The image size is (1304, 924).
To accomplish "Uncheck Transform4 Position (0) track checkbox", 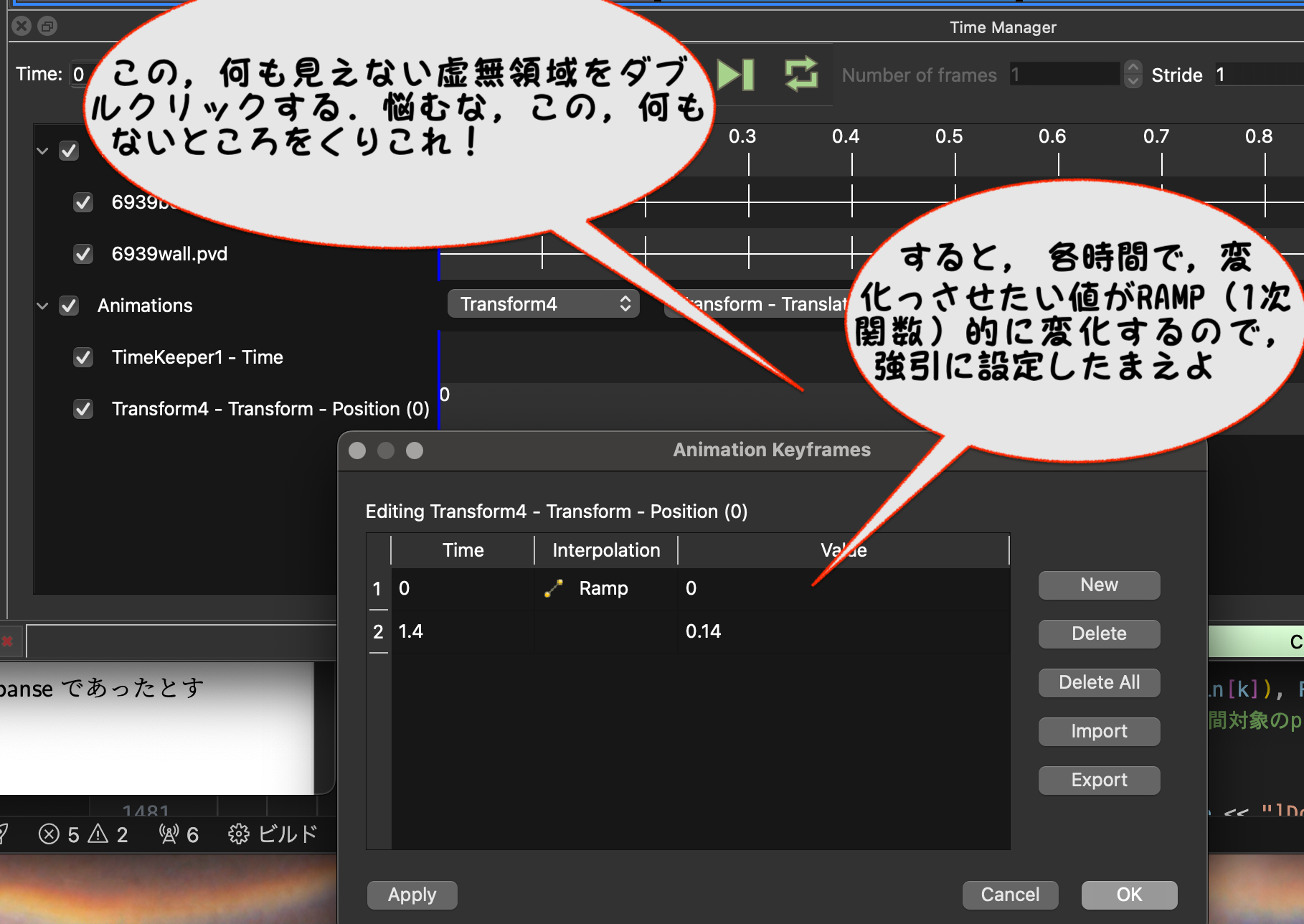I will 83,409.
